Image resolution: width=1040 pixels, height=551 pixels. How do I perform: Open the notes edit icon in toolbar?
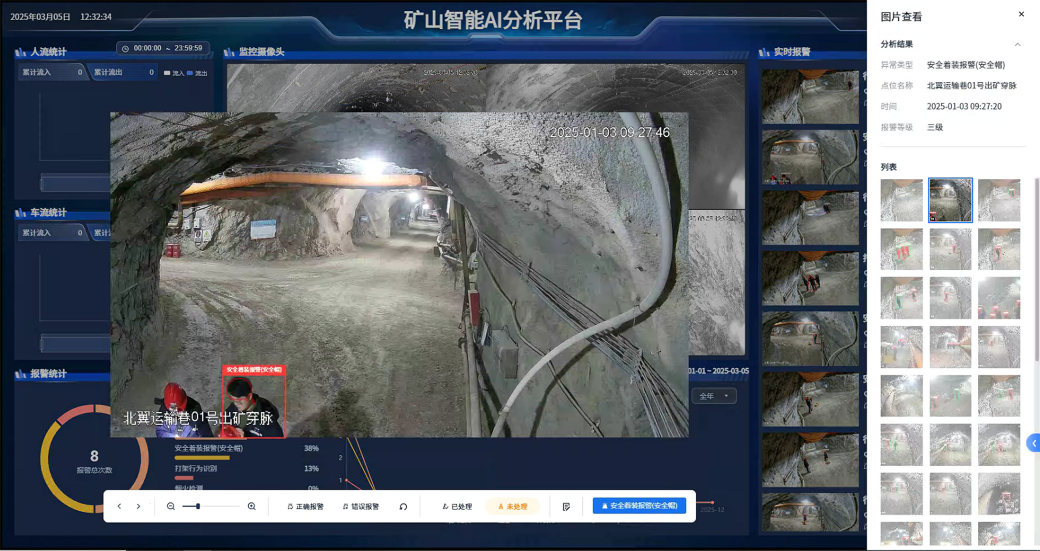coord(566,507)
